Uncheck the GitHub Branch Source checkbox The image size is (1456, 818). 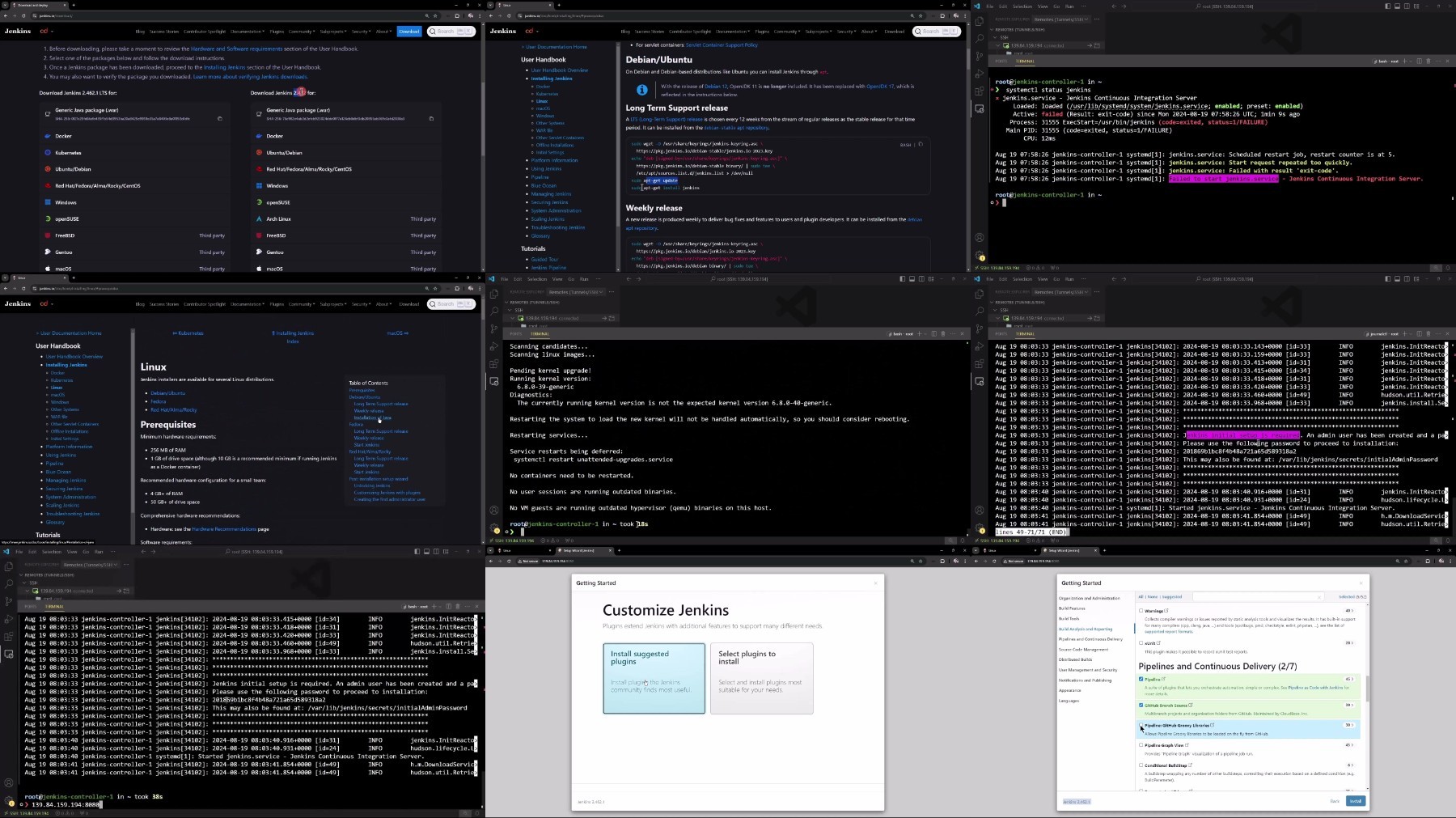(x=1141, y=705)
